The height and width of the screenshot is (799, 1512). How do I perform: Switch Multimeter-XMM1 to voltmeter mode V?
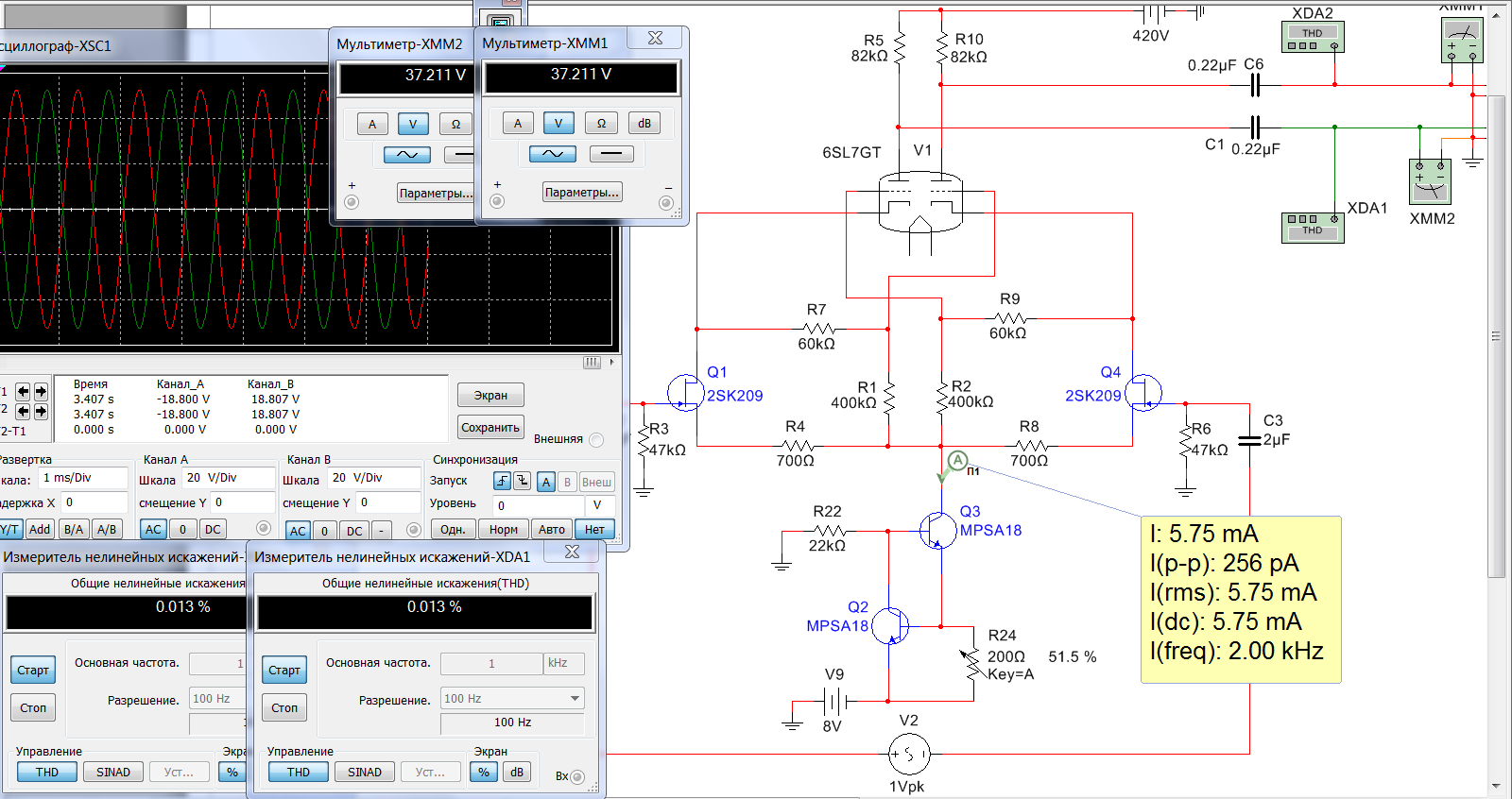click(x=558, y=123)
